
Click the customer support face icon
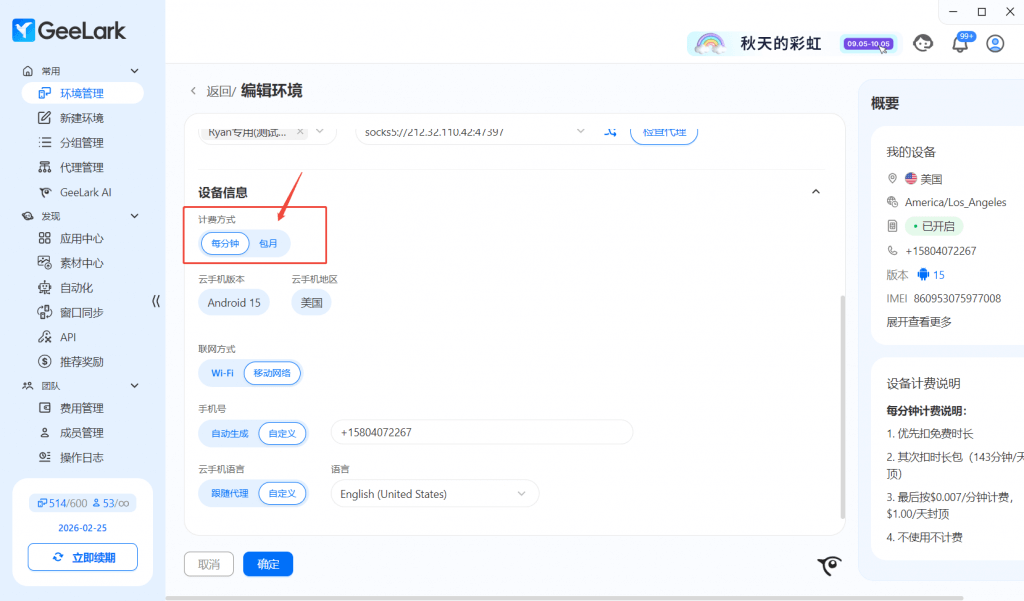click(x=924, y=43)
